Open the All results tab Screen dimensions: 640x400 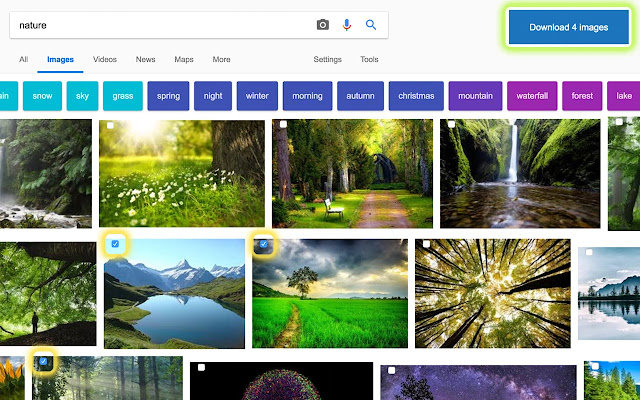coord(24,59)
